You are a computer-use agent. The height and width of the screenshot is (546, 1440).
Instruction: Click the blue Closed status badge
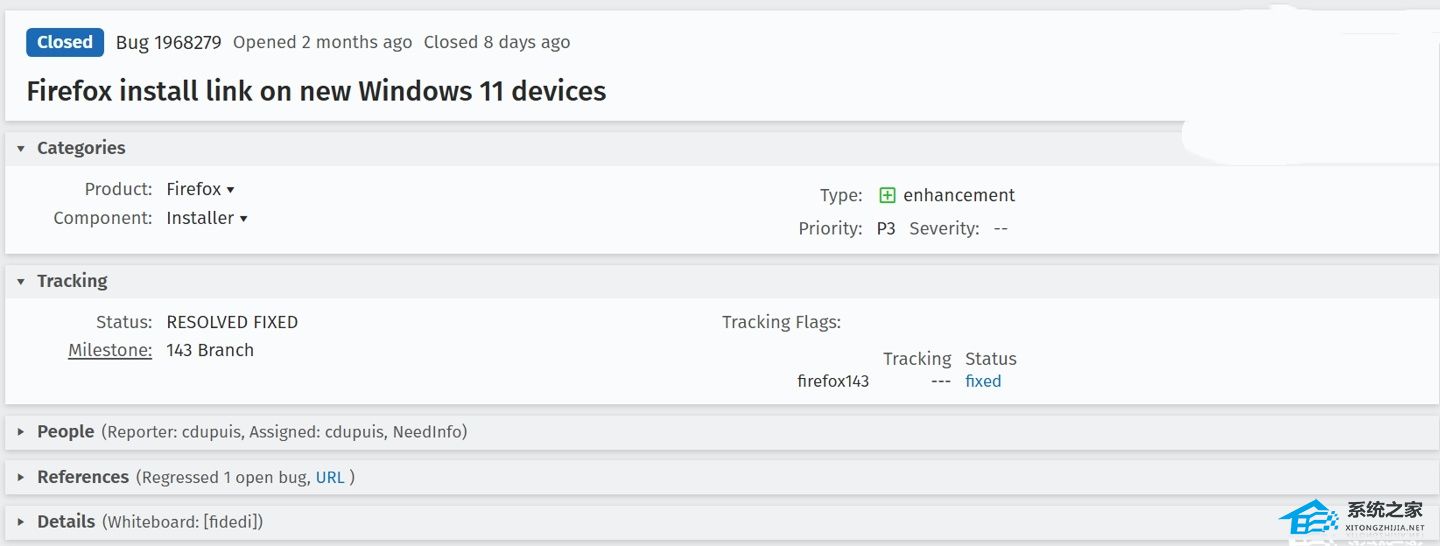click(x=65, y=42)
